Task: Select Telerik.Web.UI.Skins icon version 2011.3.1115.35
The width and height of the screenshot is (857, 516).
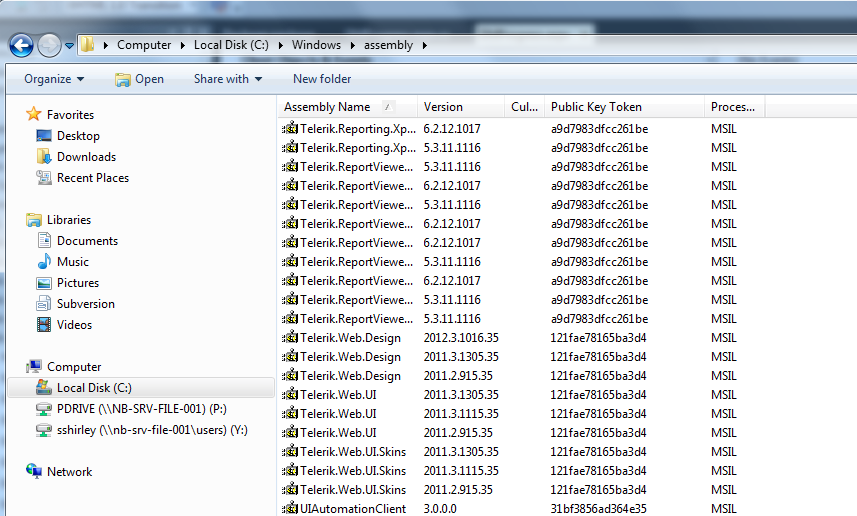Action: (x=290, y=470)
